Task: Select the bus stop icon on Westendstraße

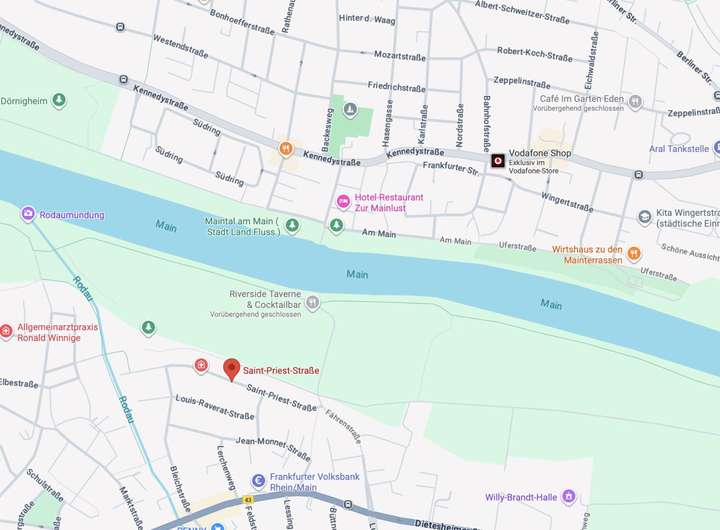Action: coord(120,27)
